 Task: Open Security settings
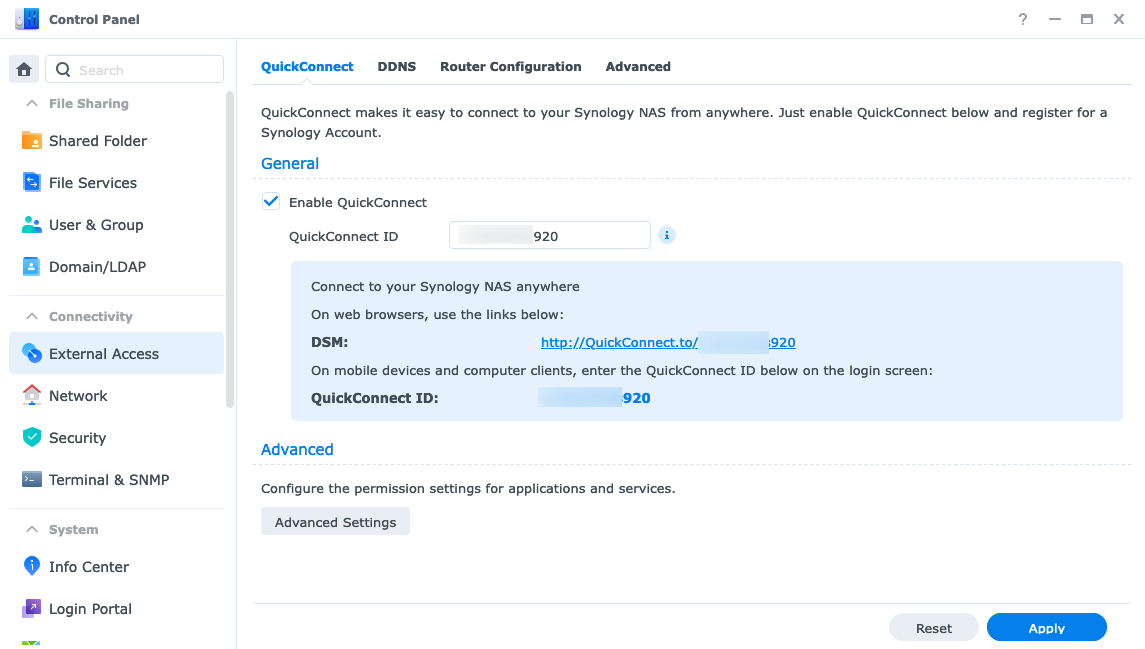click(77, 438)
